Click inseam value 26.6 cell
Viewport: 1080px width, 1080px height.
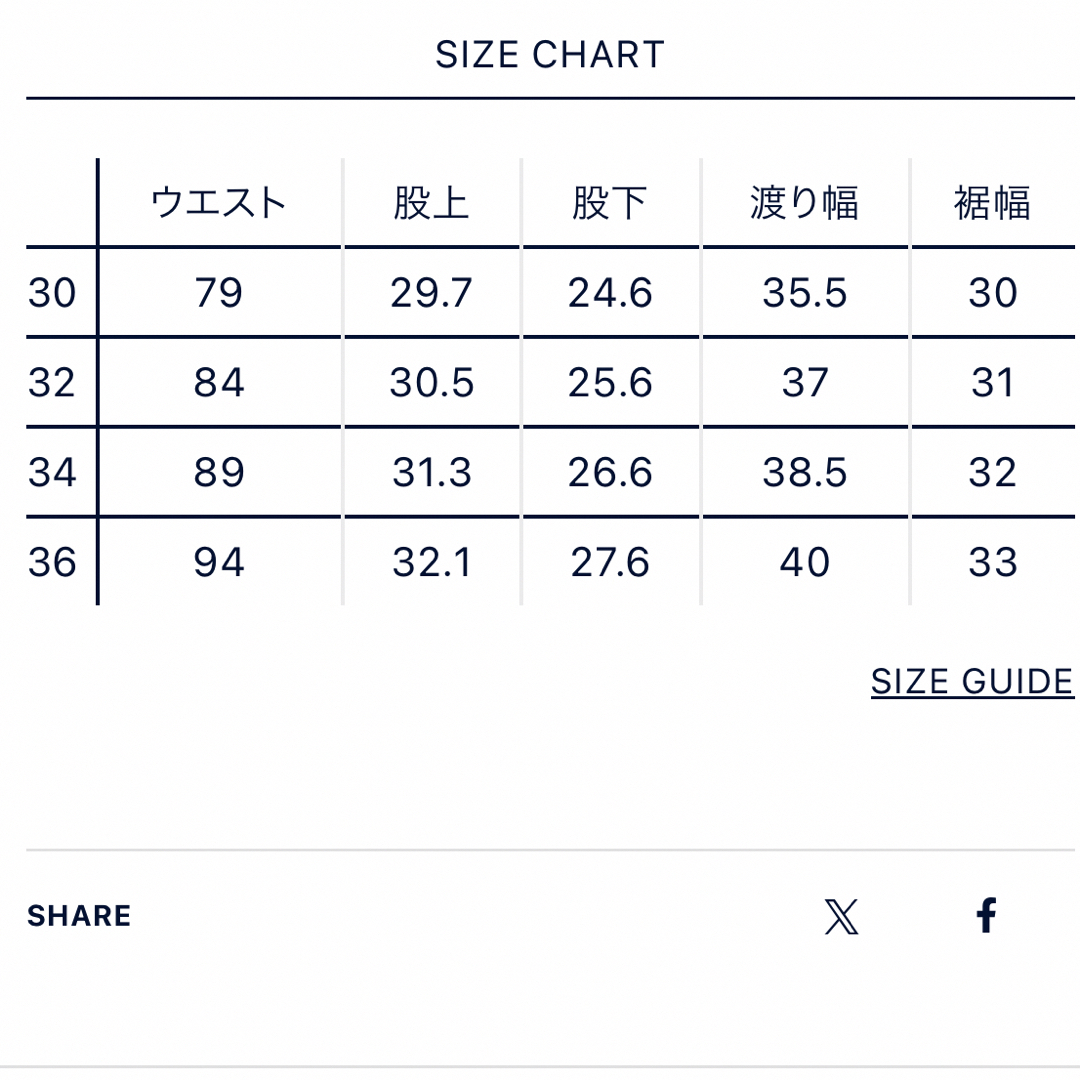pos(610,472)
